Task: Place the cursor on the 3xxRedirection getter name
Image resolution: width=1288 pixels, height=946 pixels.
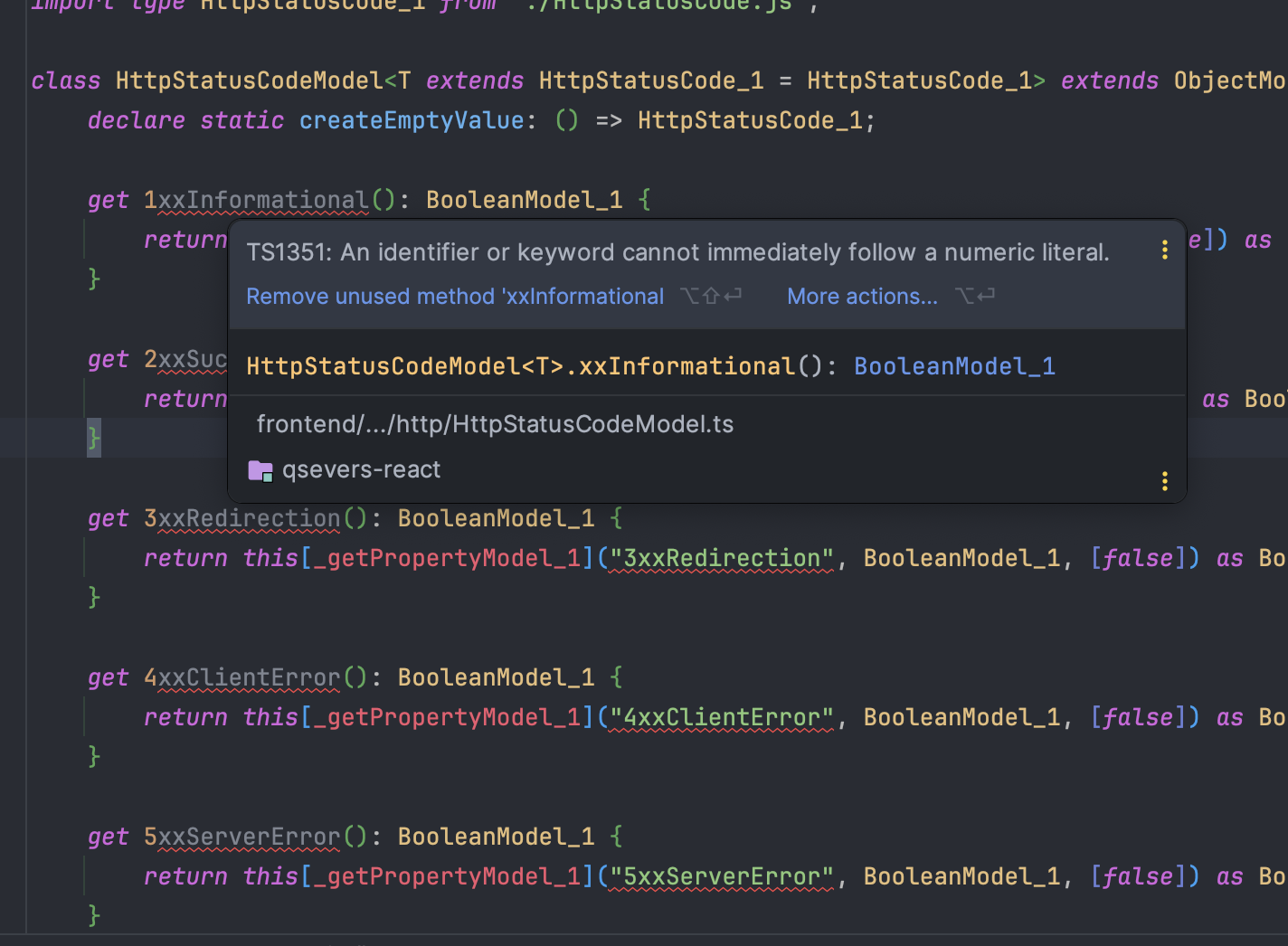Action: point(242,518)
